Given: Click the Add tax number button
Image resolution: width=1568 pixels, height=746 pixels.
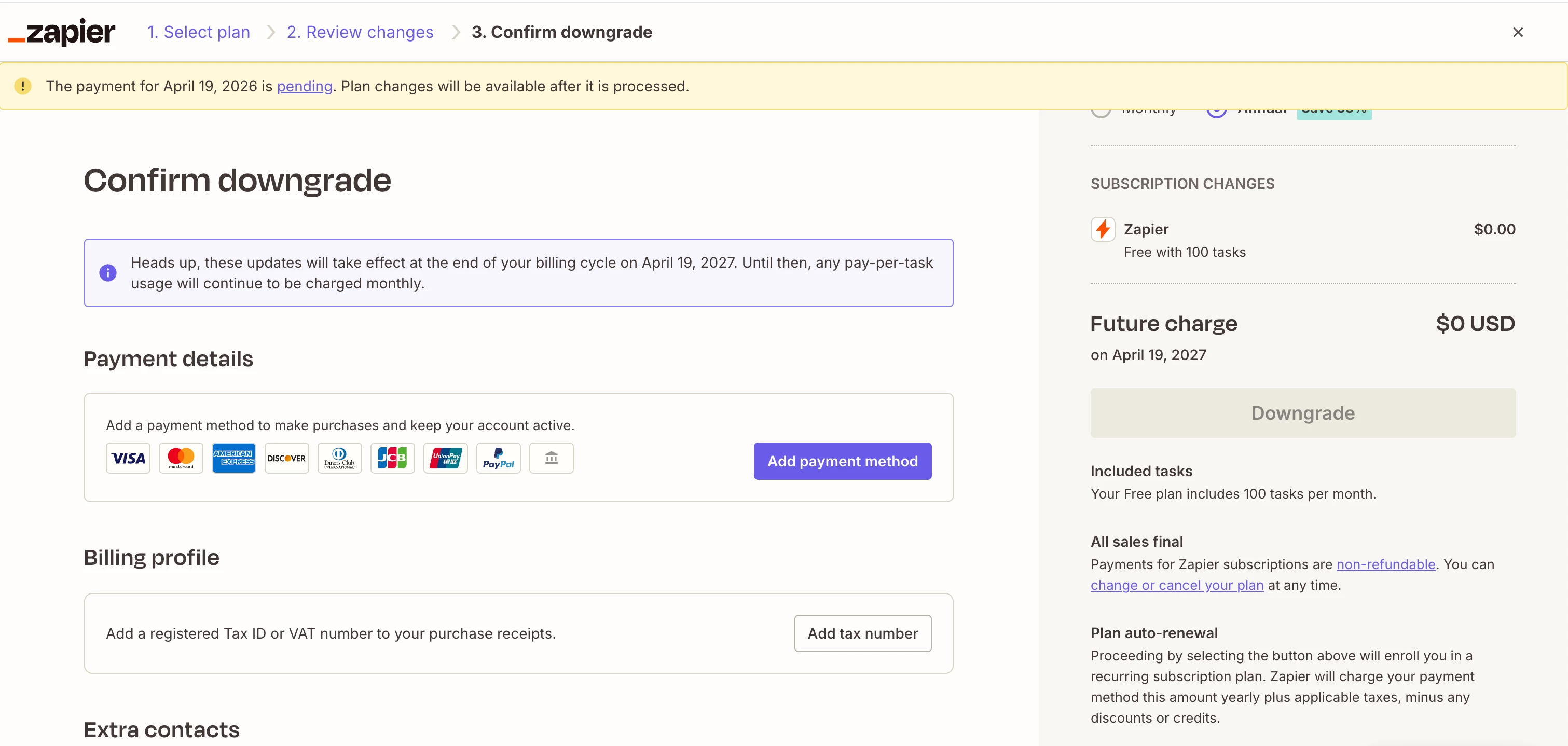Looking at the screenshot, I should (862, 633).
